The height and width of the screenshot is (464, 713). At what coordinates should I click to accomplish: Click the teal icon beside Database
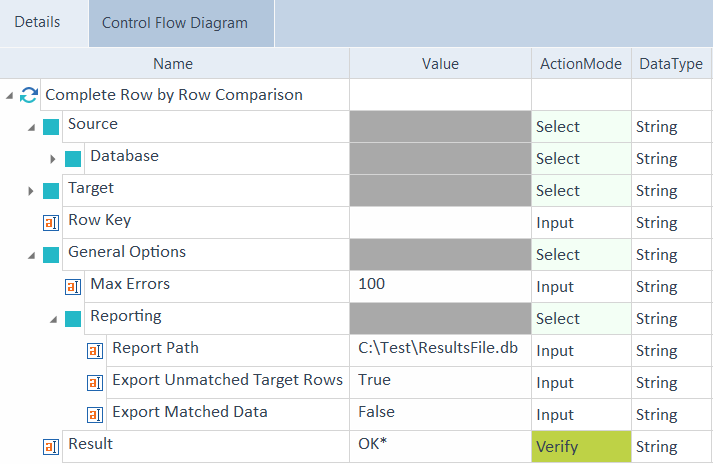(73, 159)
